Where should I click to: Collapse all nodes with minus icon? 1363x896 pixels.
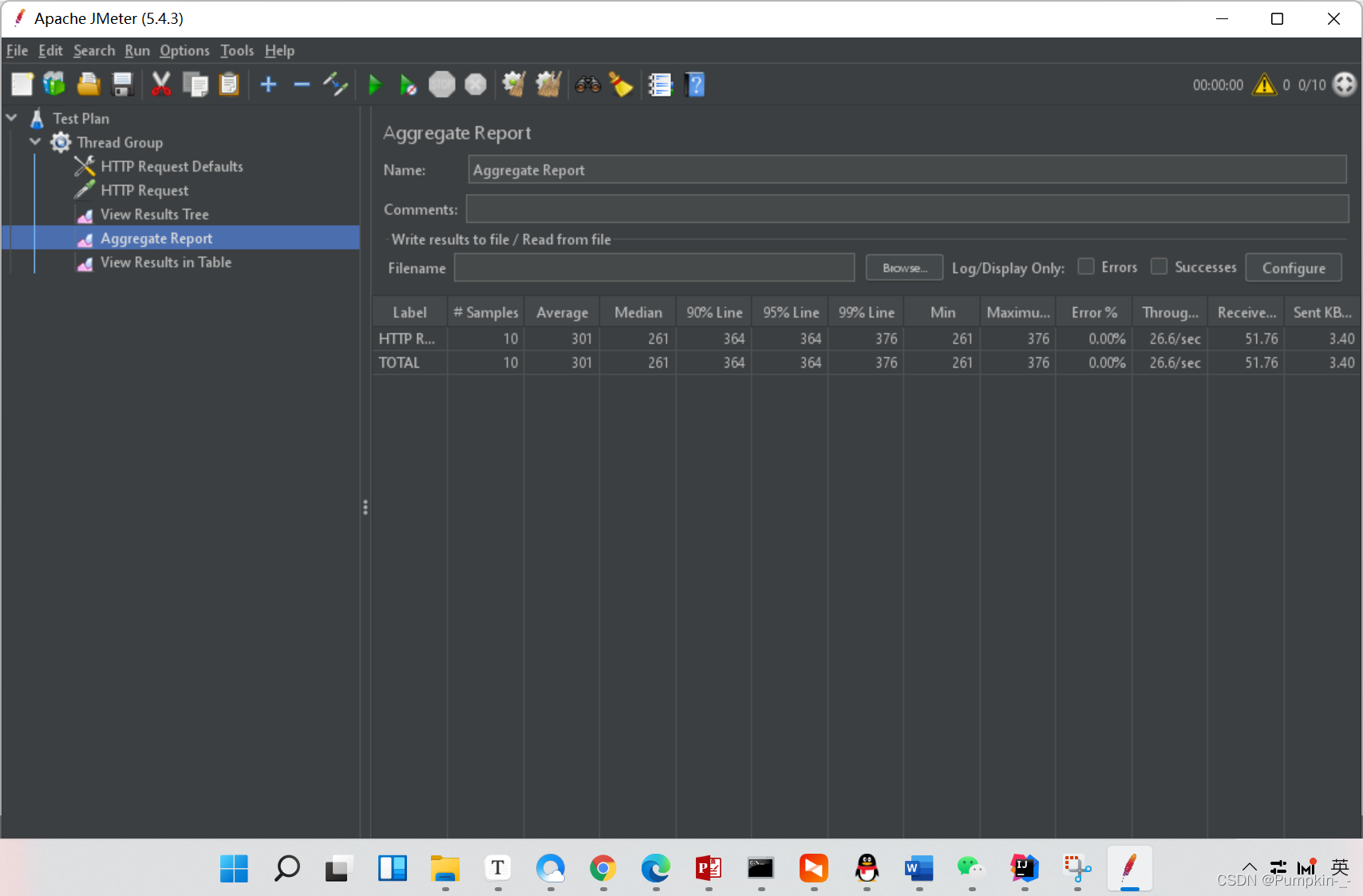coord(302,84)
